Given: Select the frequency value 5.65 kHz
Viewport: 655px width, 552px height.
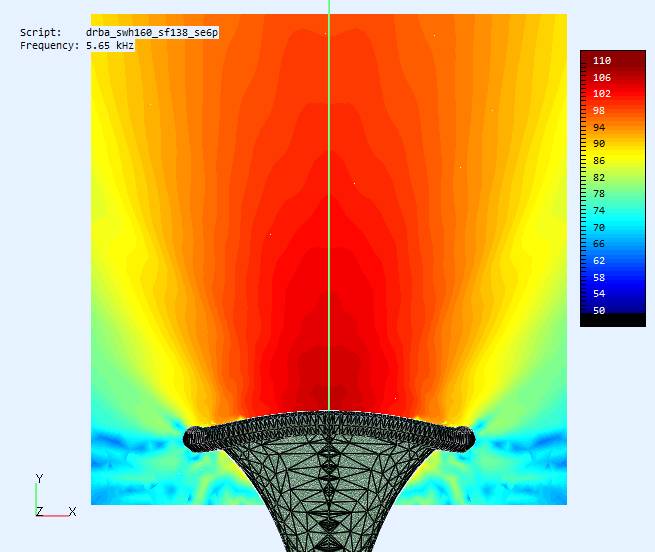Looking at the screenshot, I should [110, 46].
